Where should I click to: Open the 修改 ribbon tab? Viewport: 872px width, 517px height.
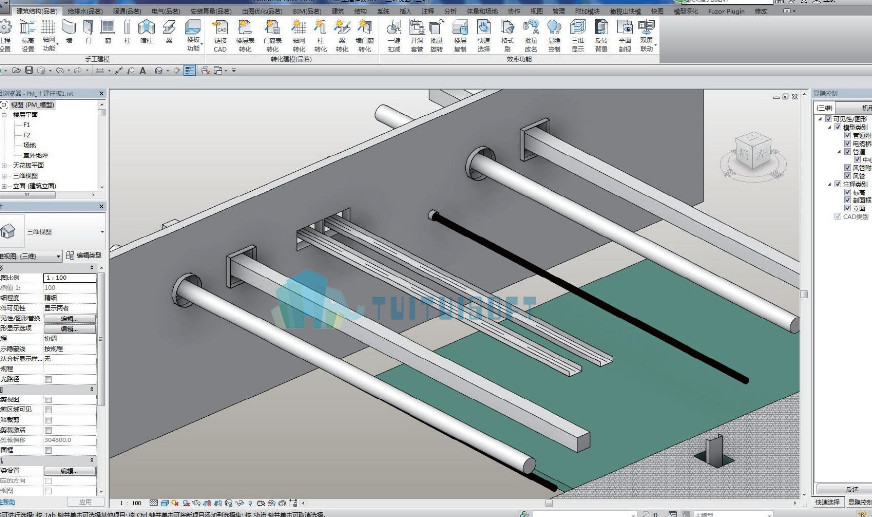pyautogui.click(x=760, y=11)
